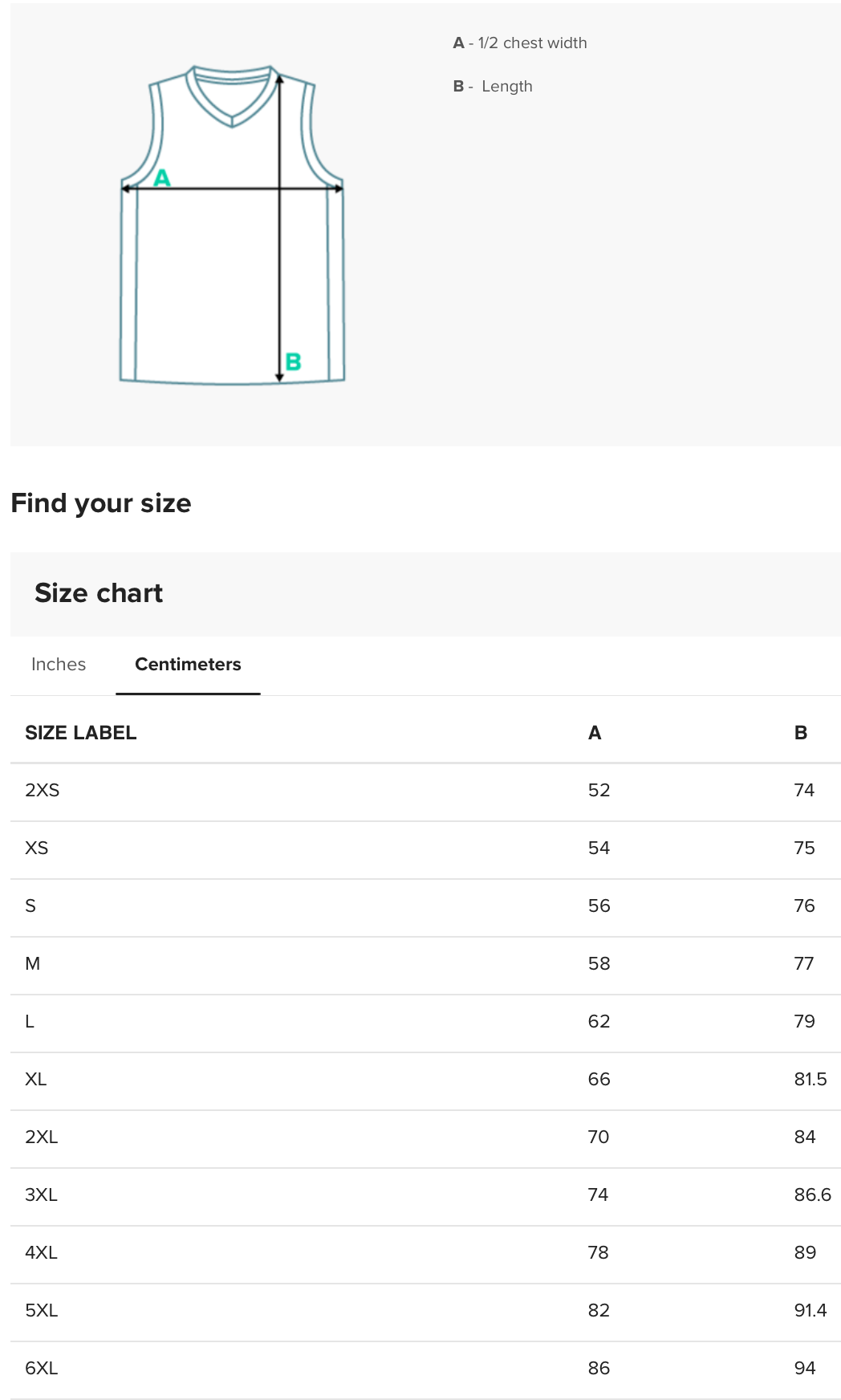Click the SIZE LABEL column header
Screen dimensions: 841x1400
(x=81, y=733)
